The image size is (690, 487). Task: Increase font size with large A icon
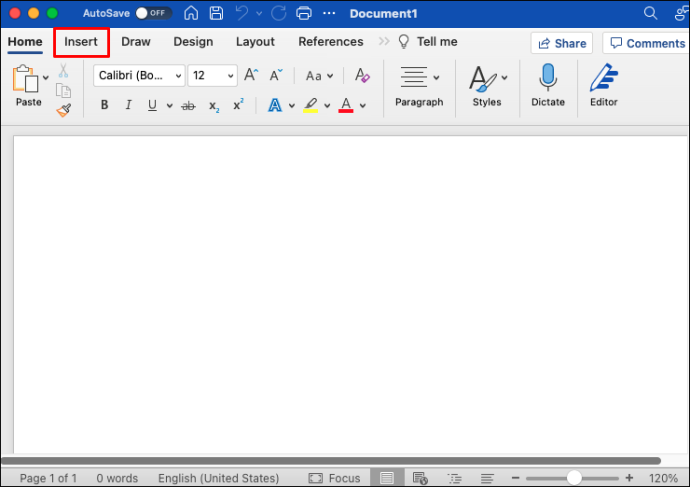click(x=251, y=75)
